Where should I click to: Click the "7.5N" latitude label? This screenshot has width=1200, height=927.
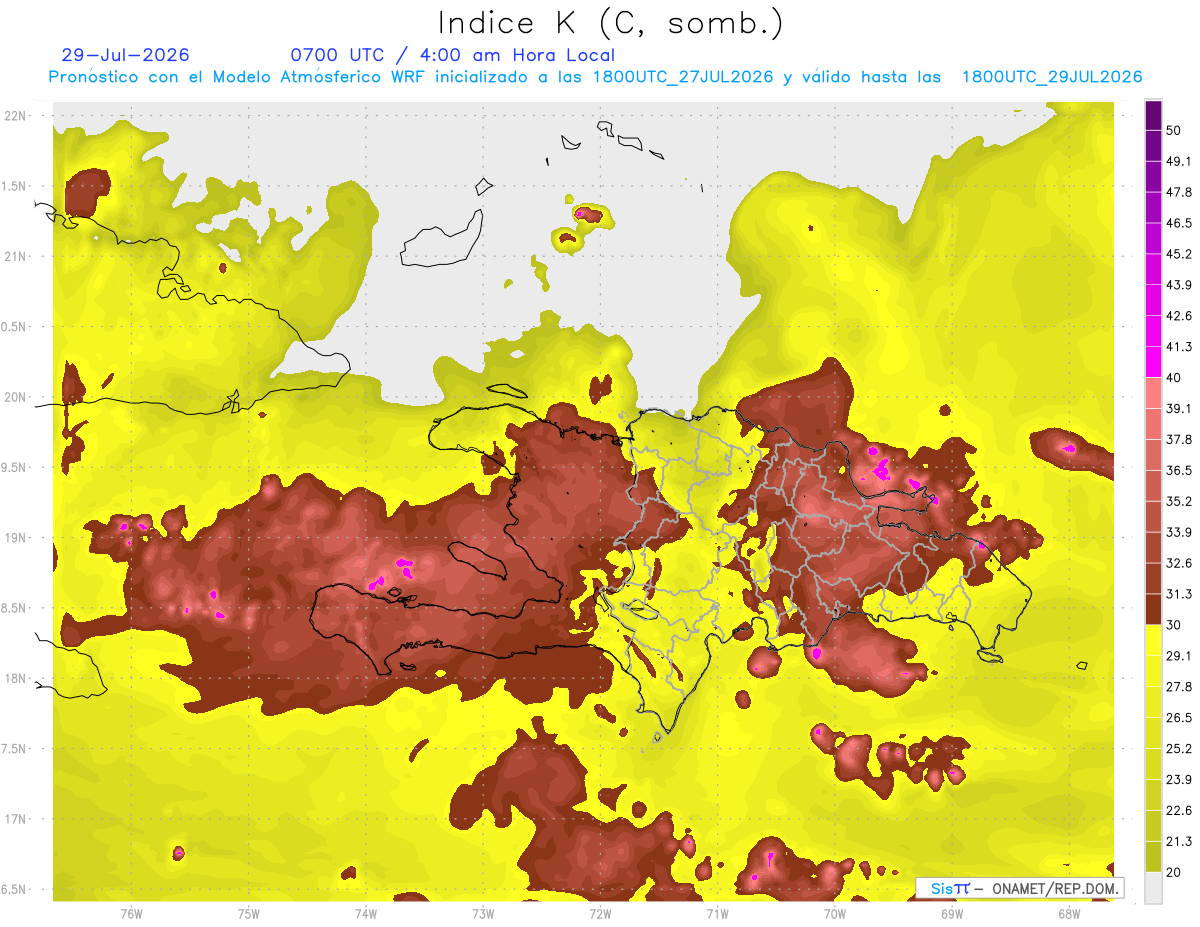point(14,749)
